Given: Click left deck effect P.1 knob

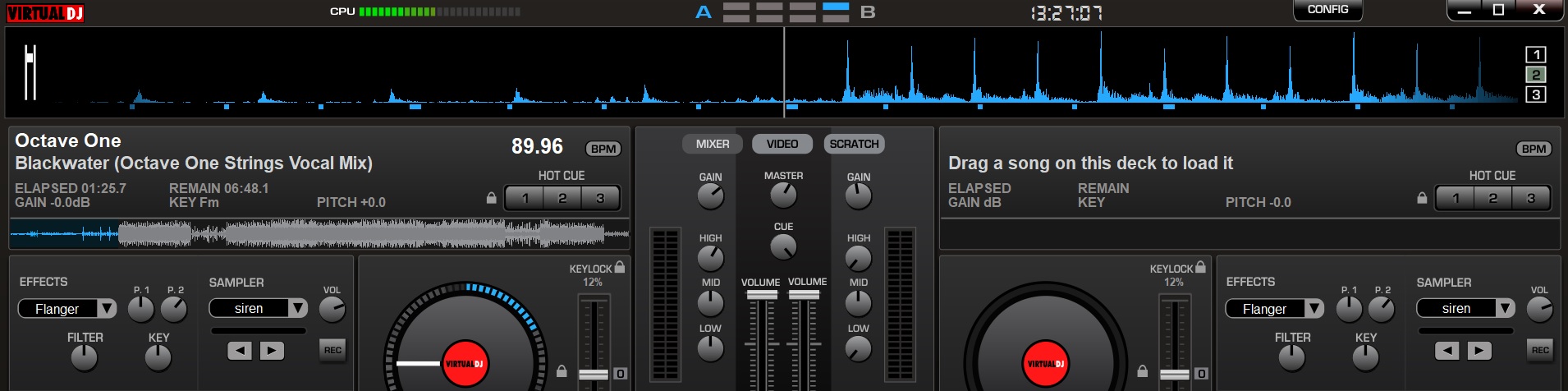Looking at the screenshot, I should [x=141, y=310].
